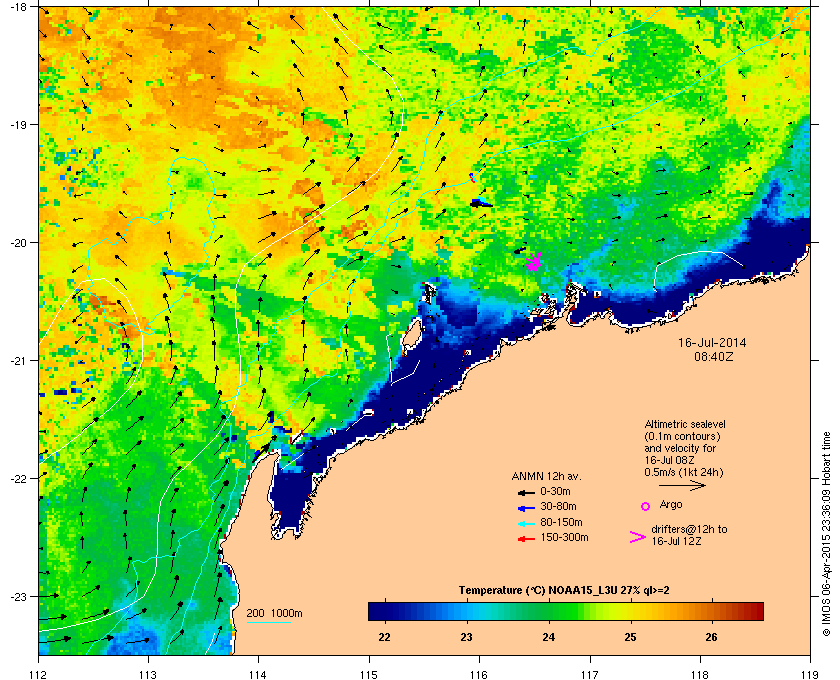Click the colorbar tick label 23
Screen dimensions: 840x680
pos(466,638)
